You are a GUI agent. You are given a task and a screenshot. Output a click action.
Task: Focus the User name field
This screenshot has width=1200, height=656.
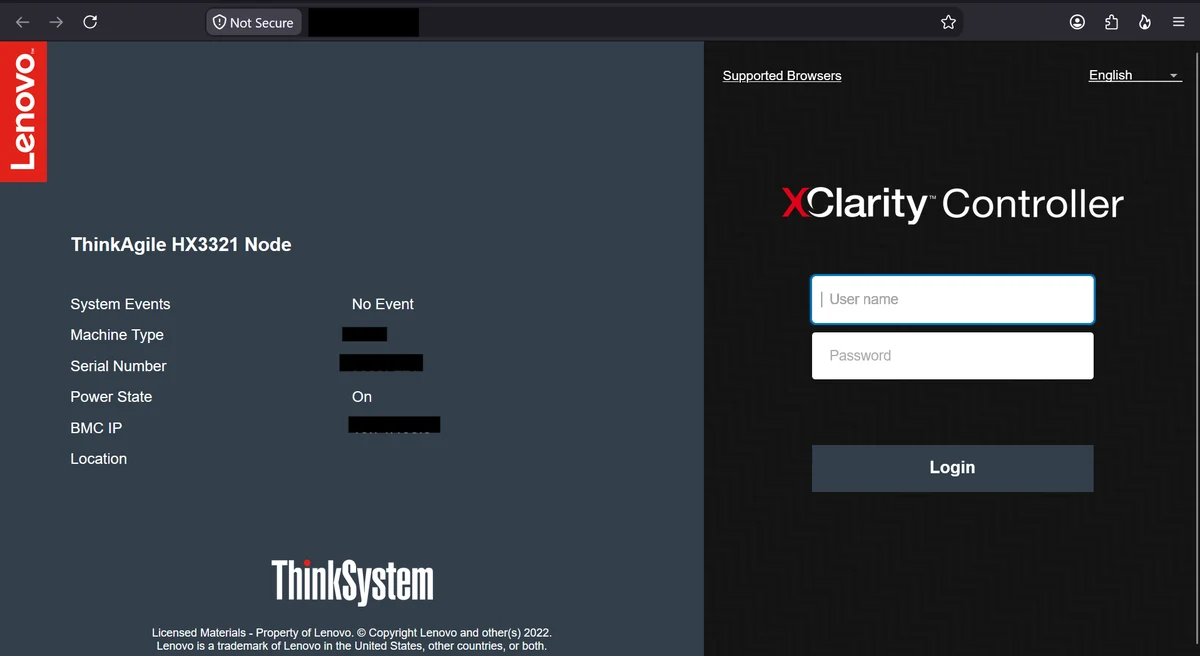pos(952,299)
